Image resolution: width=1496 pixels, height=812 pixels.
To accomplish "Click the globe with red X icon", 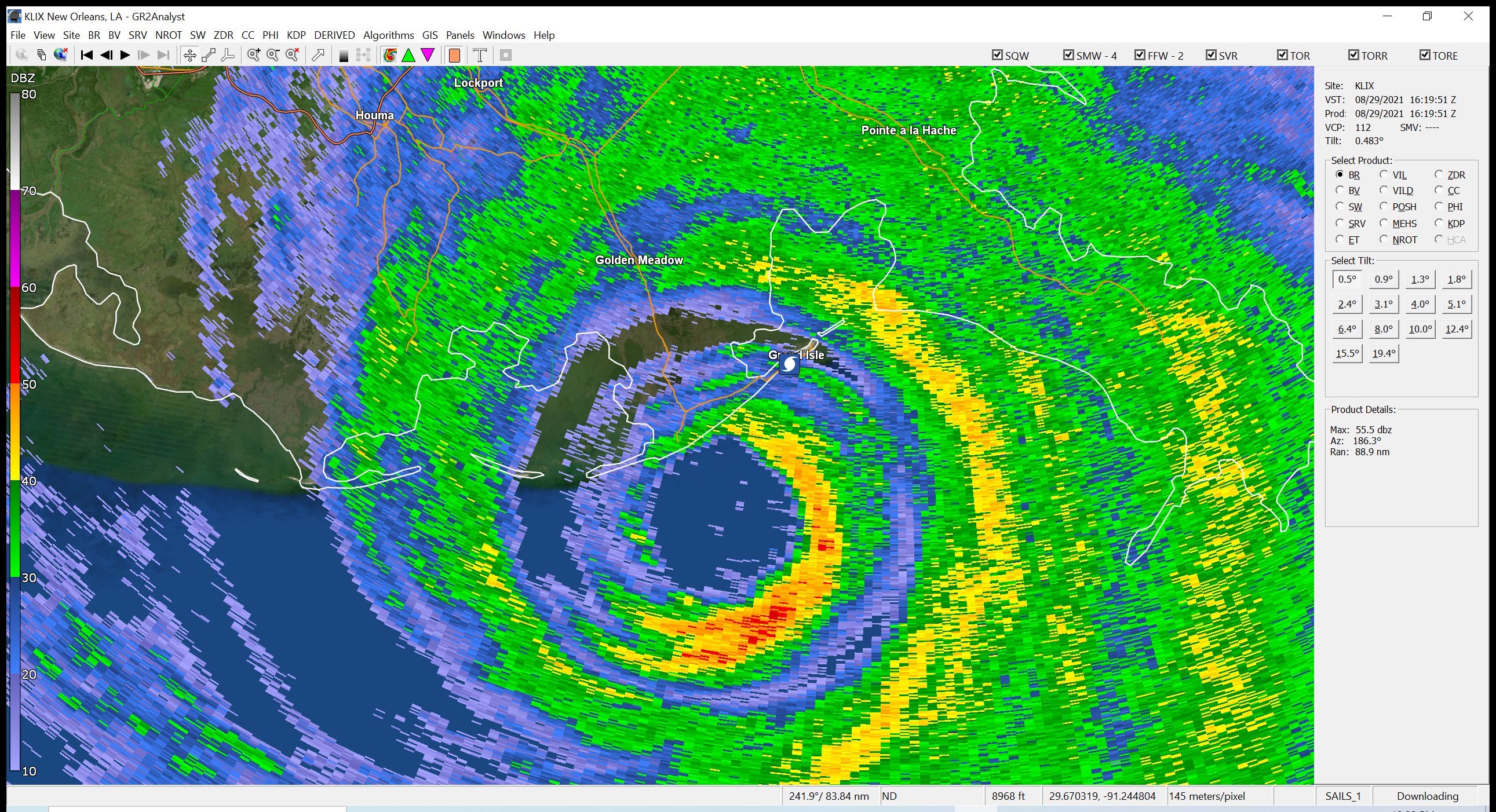I will pos(61,55).
